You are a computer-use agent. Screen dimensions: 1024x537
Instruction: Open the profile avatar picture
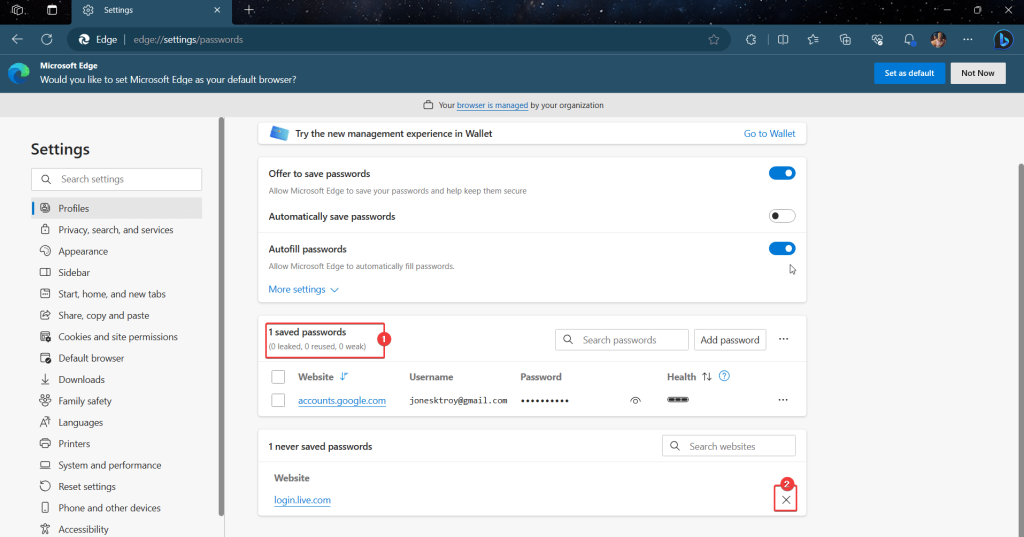pyautogui.click(x=938, y=40)
